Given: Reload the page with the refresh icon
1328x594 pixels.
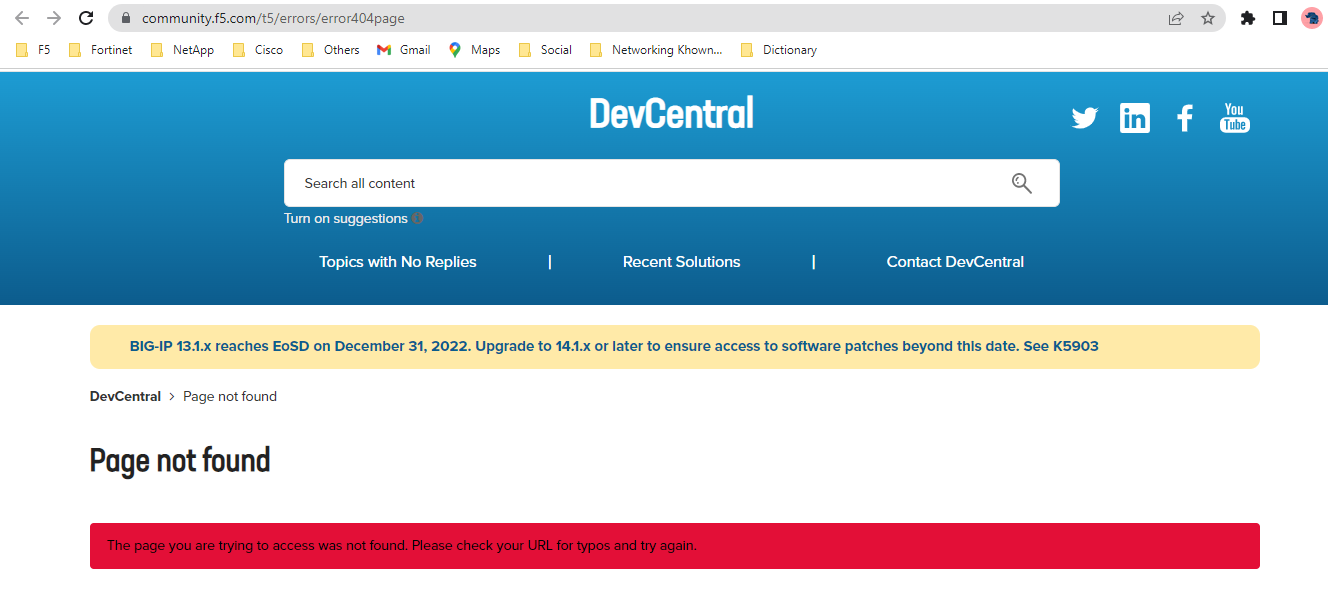Looking at the screenshot, I should [x=86, y=18].
